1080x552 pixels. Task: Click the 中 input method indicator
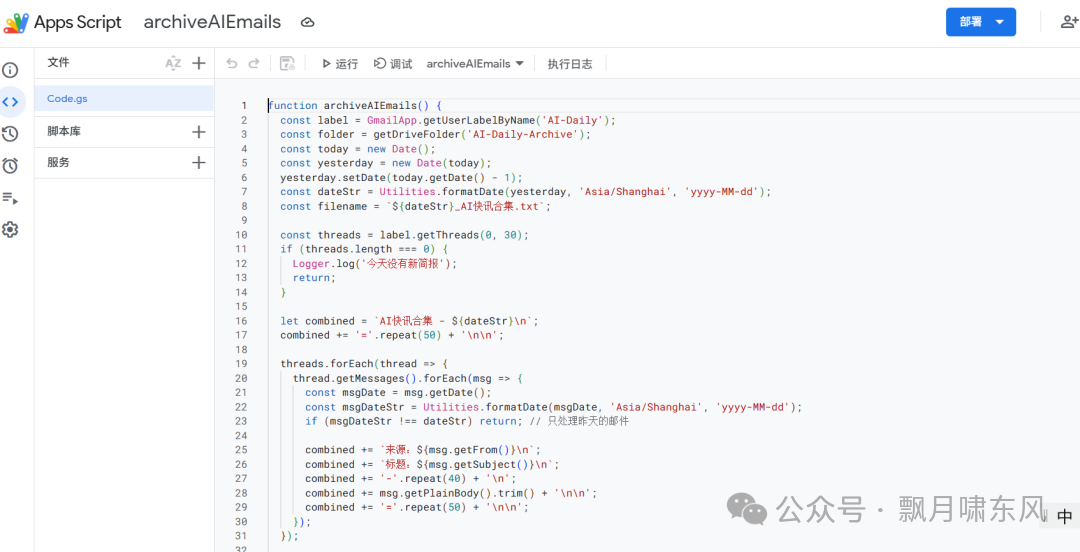point(1065,515)
